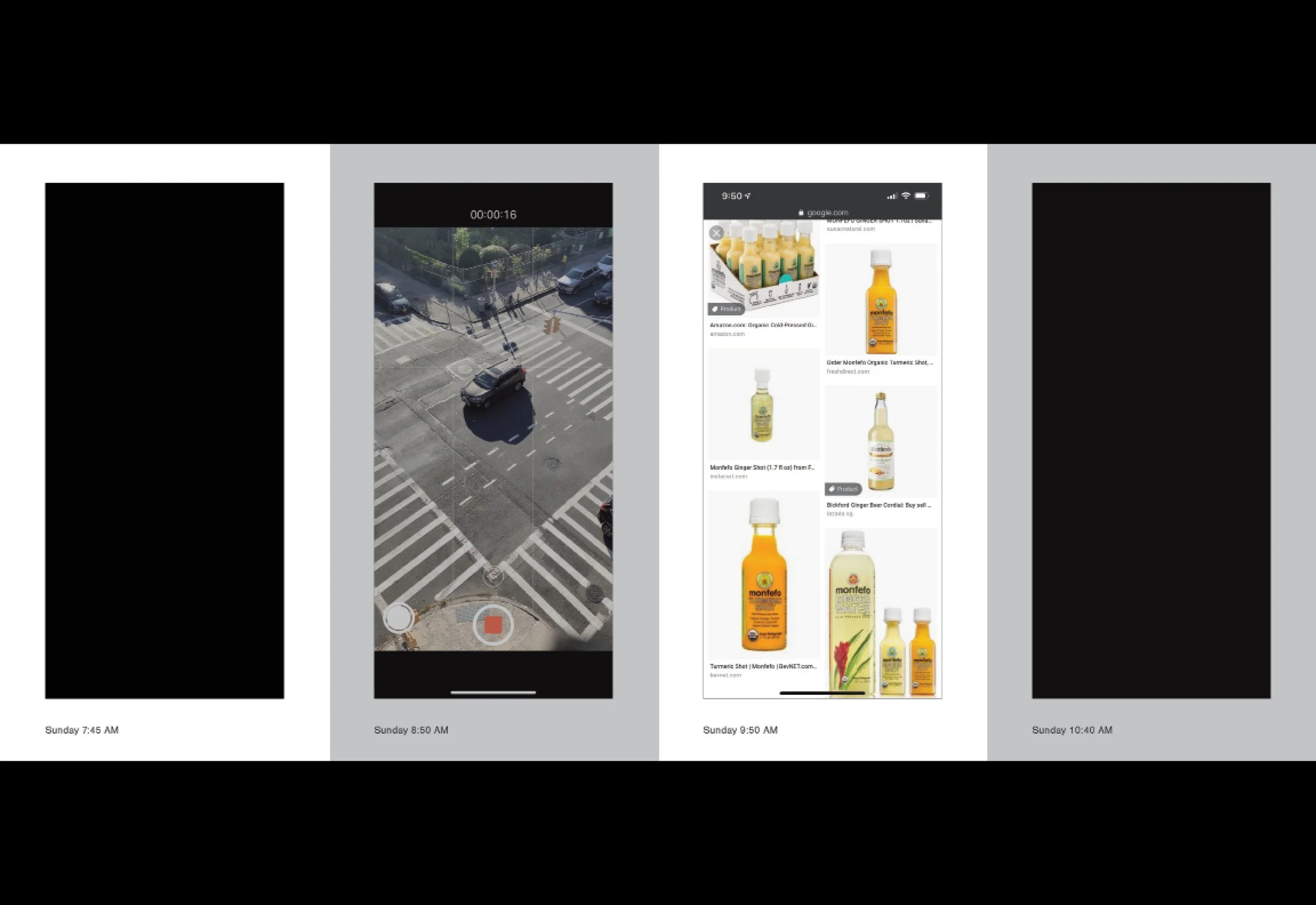Click the 00:00:16 recording timer
Screen dimensions: 1316x905
click(493, 214)
